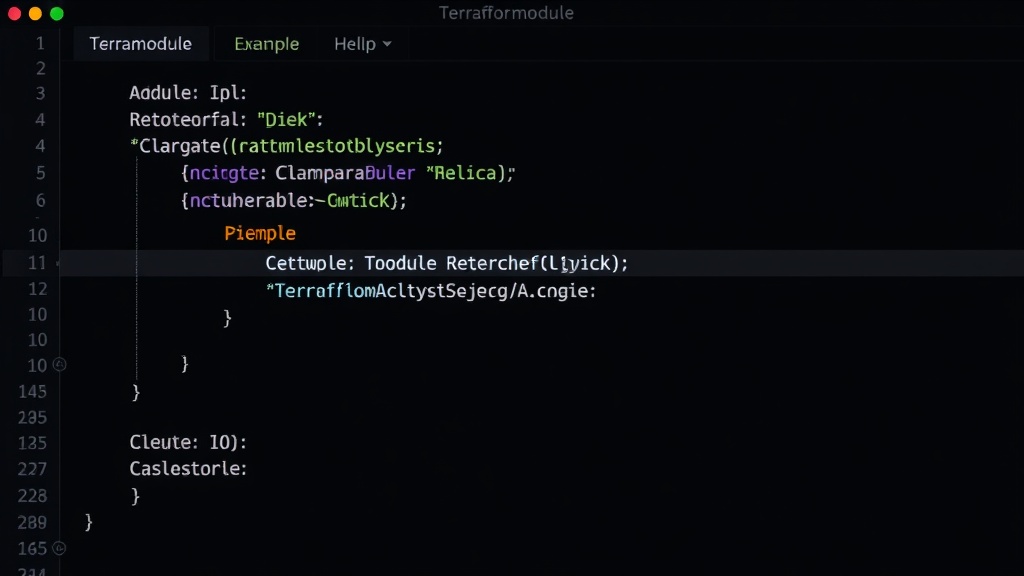Image resolution: width=1024 pixels, height=576 pixels.
Task: Click the gutter circle icon at line 165
Action: (x=59, y=549)
